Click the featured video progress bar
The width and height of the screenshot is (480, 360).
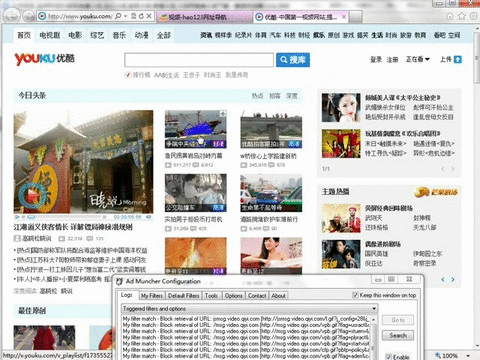(64, 217)
